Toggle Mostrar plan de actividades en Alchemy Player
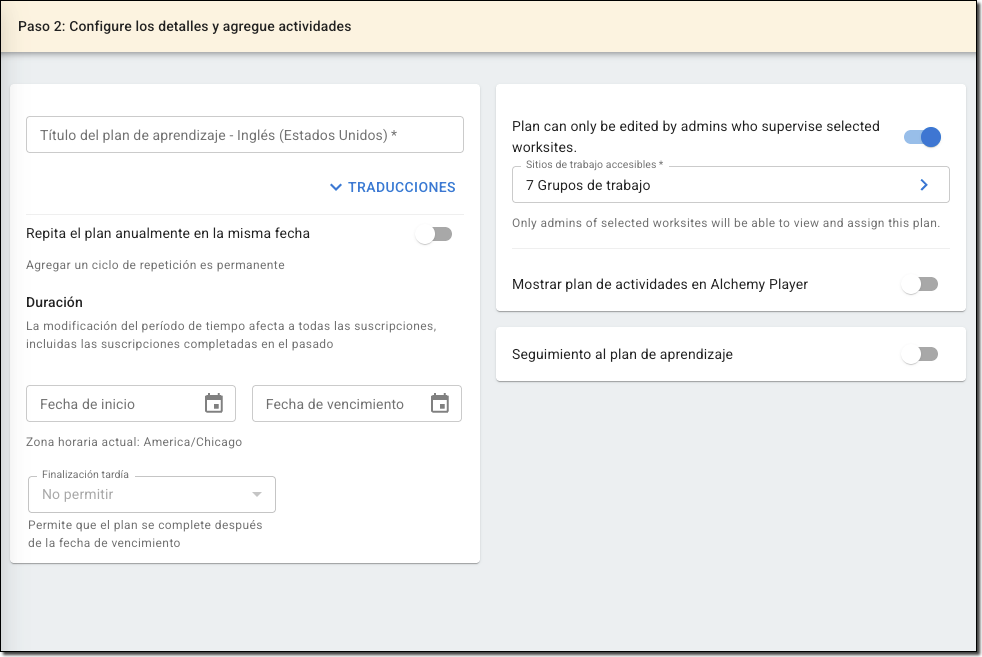 [x=920, y=284]
